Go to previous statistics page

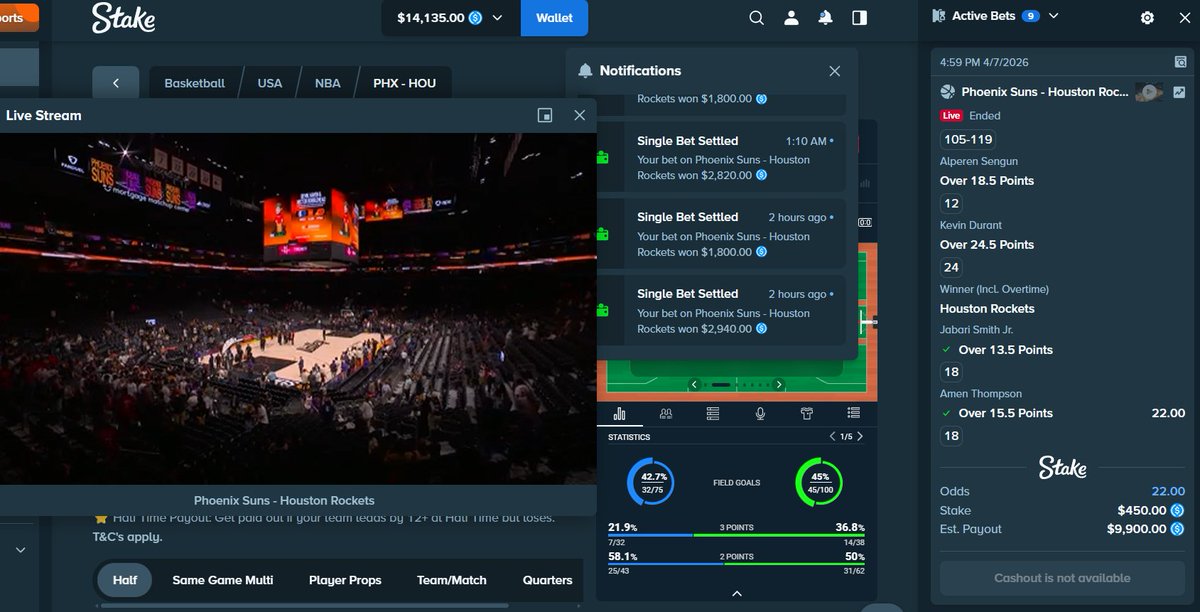click(x=832, y=437)
